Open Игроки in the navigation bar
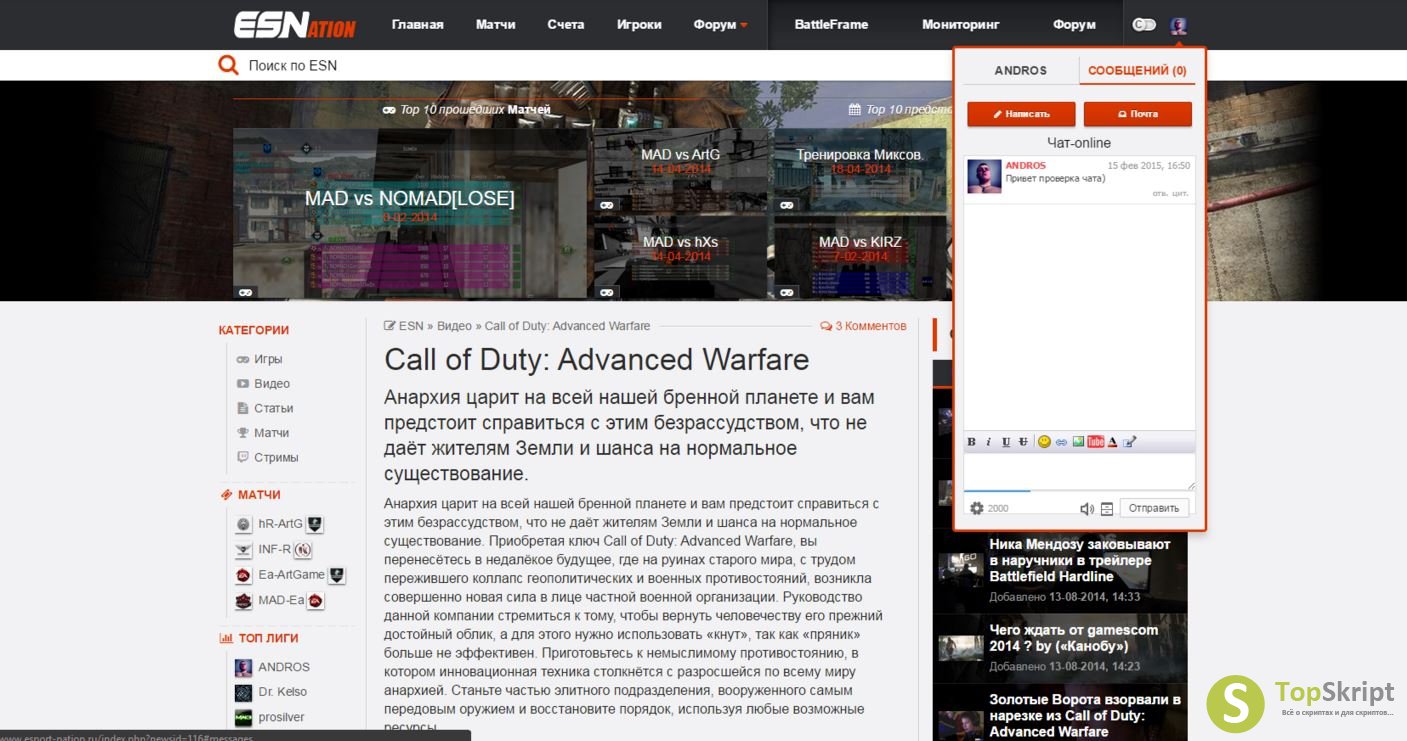1407x741 pixels. 639,24
